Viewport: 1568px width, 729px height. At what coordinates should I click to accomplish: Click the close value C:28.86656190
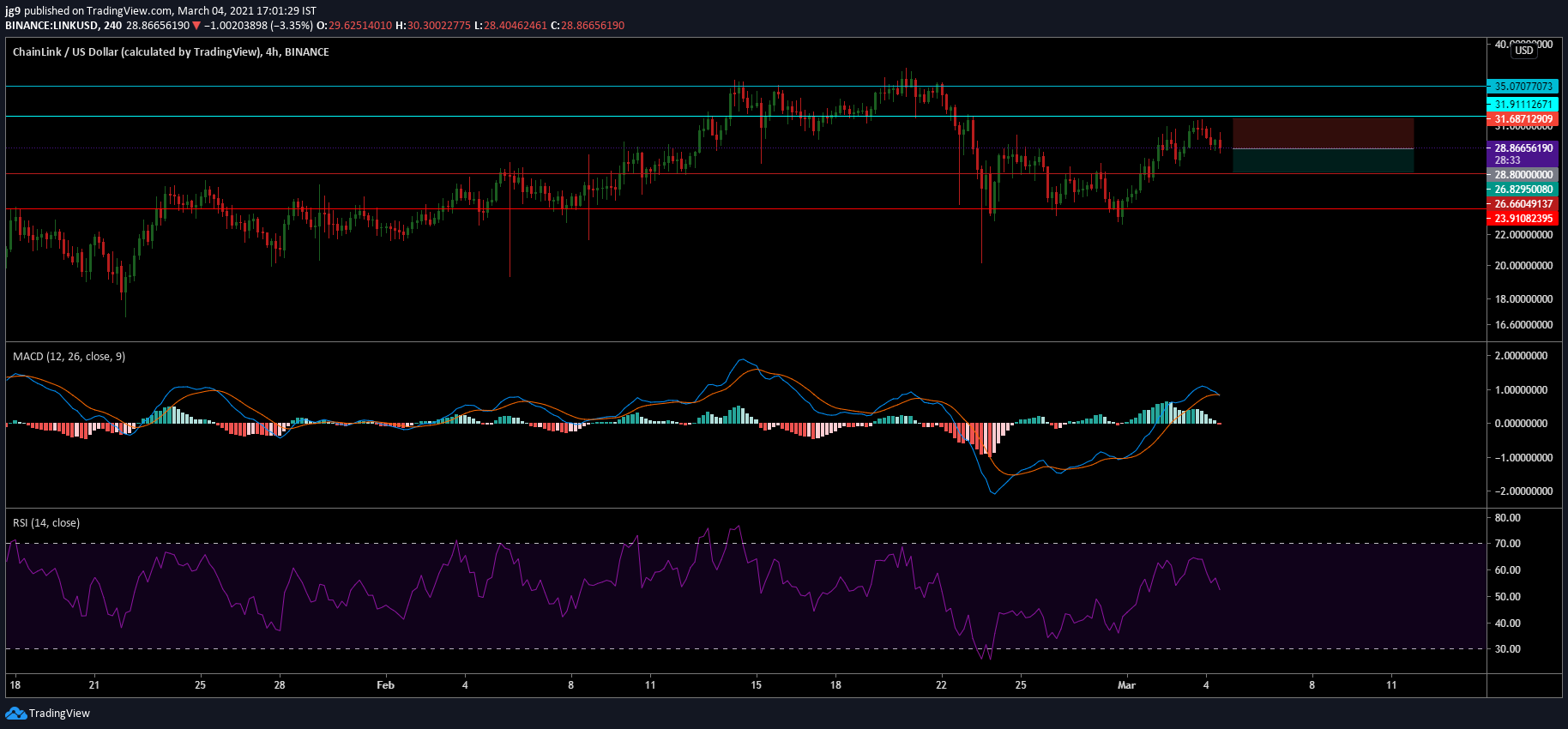588,26
